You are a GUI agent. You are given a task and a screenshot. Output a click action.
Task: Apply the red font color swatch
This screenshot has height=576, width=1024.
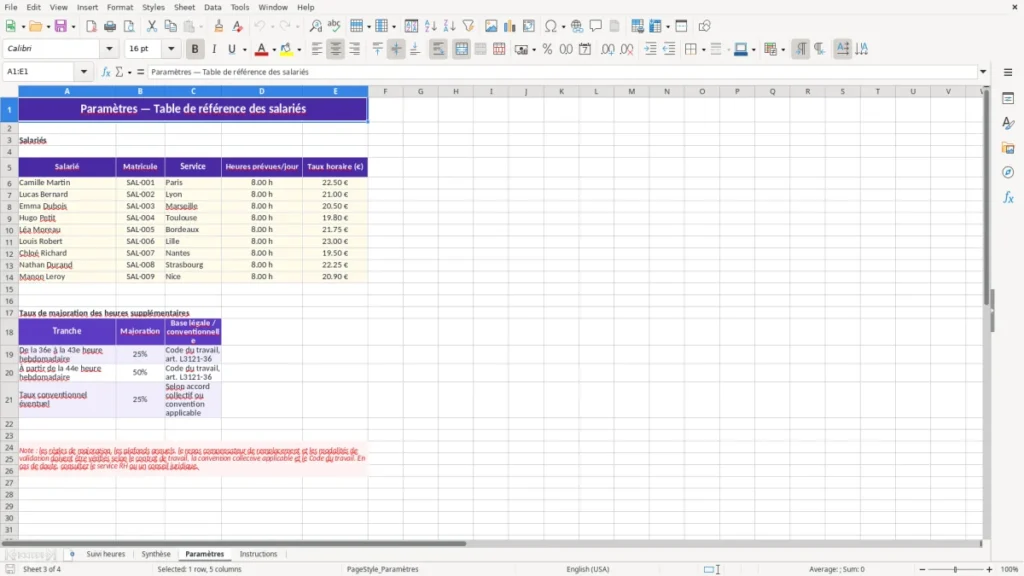click(x=261, y=50)
